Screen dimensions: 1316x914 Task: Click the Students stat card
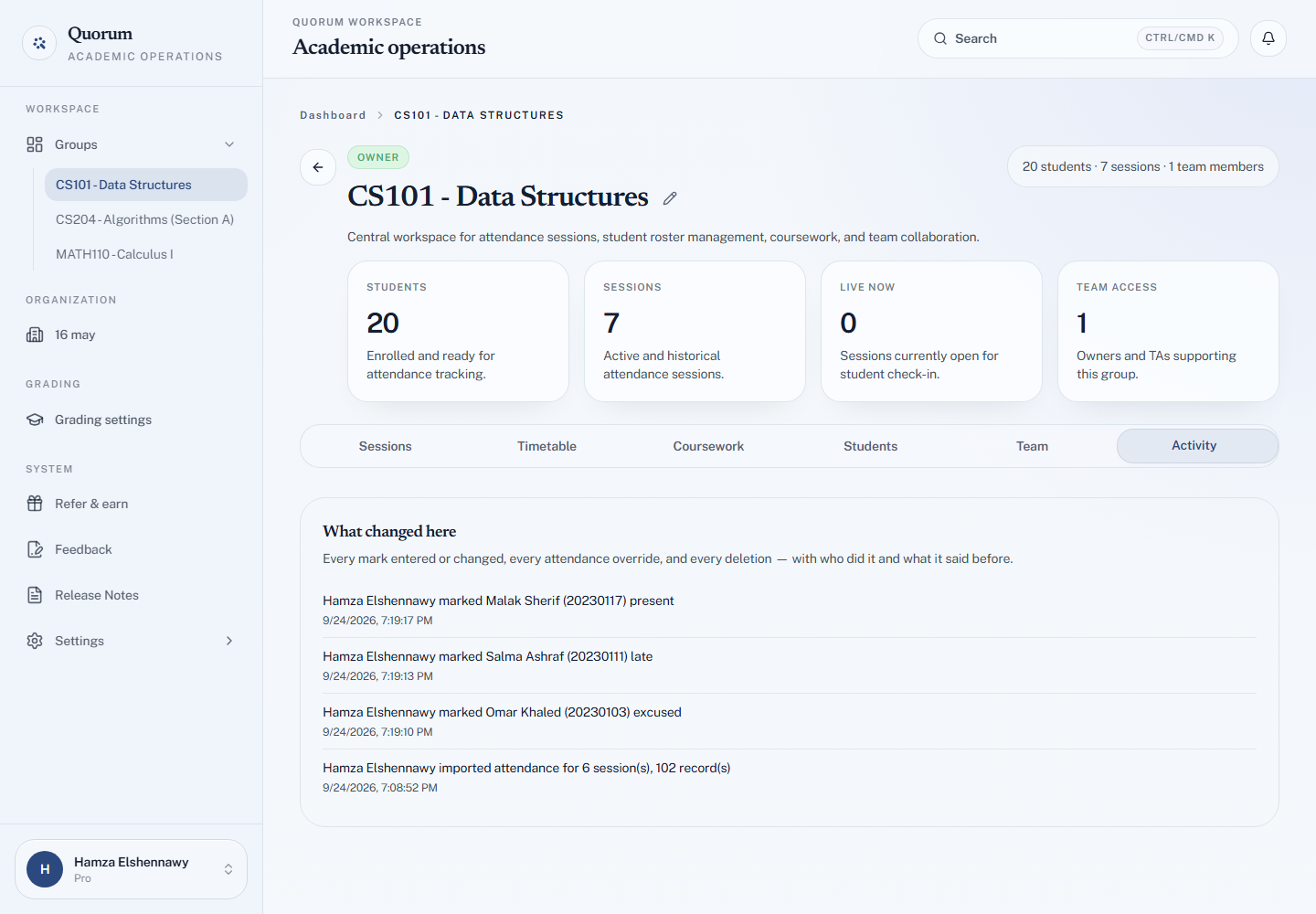click(x=458, y=331)
